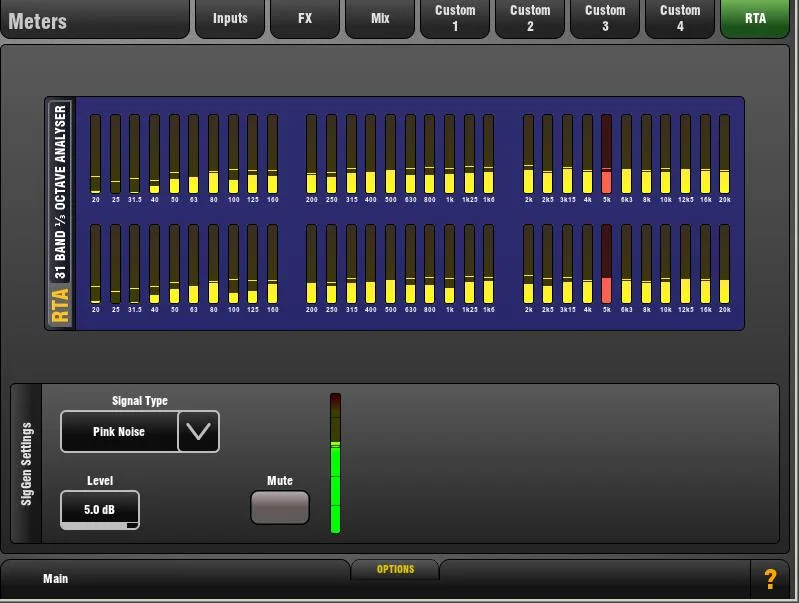Open the OPTIONS tab at the bottom
This screenshot has width=799, height=603.
click(x=395, y=569)
